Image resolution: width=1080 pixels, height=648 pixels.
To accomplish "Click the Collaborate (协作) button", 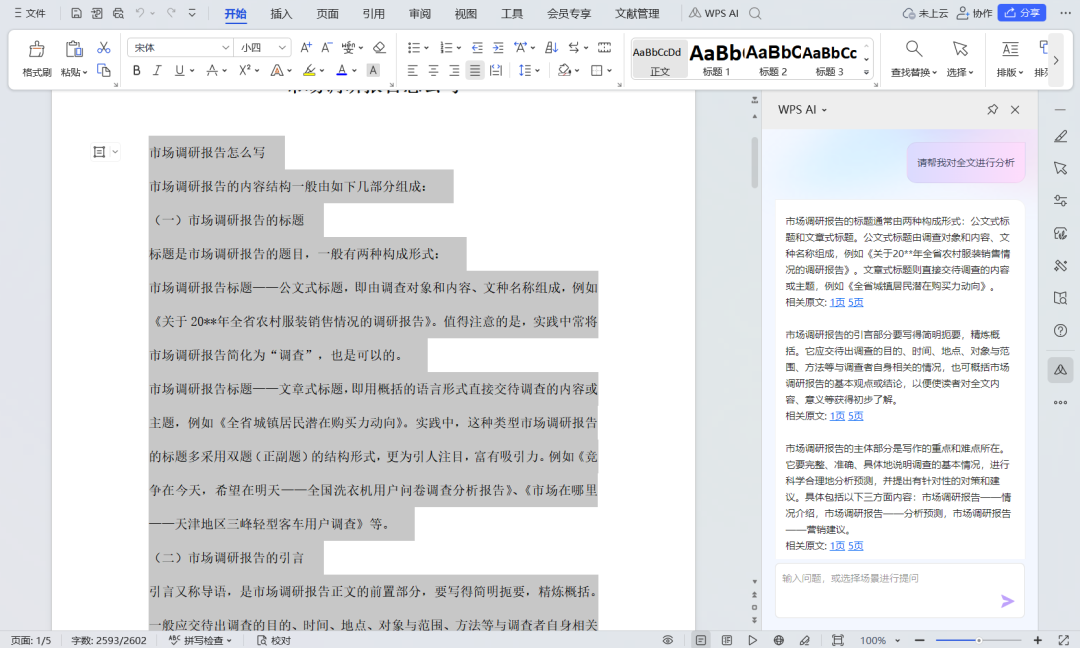I will point(975,13).
